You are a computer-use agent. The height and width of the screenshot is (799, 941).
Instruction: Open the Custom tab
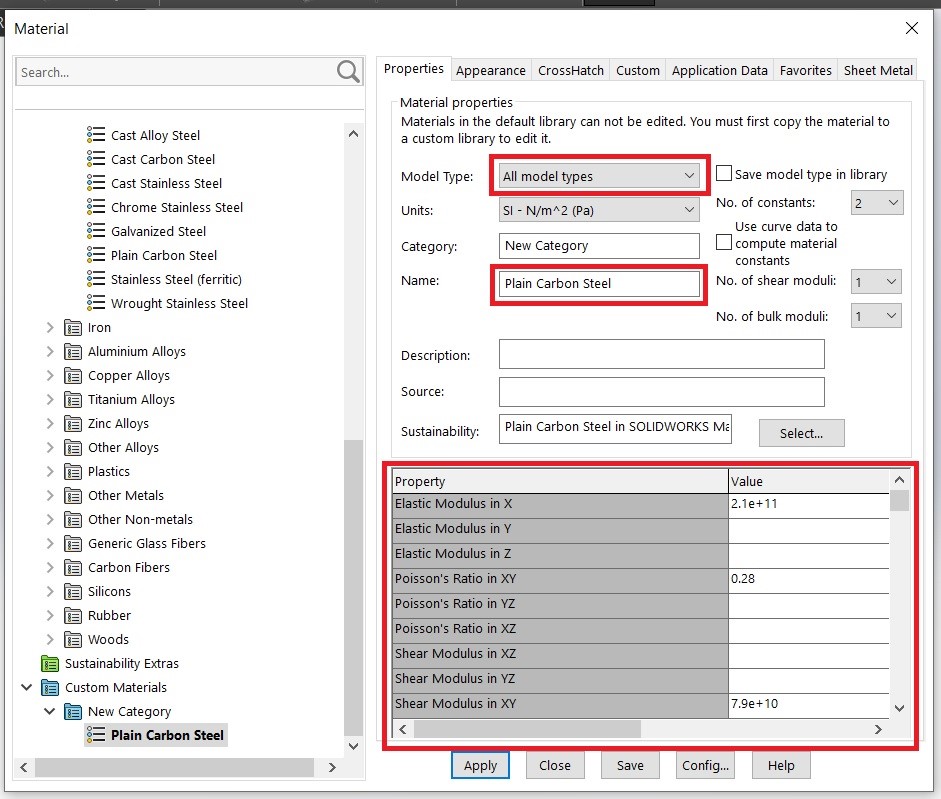point(637,70)
